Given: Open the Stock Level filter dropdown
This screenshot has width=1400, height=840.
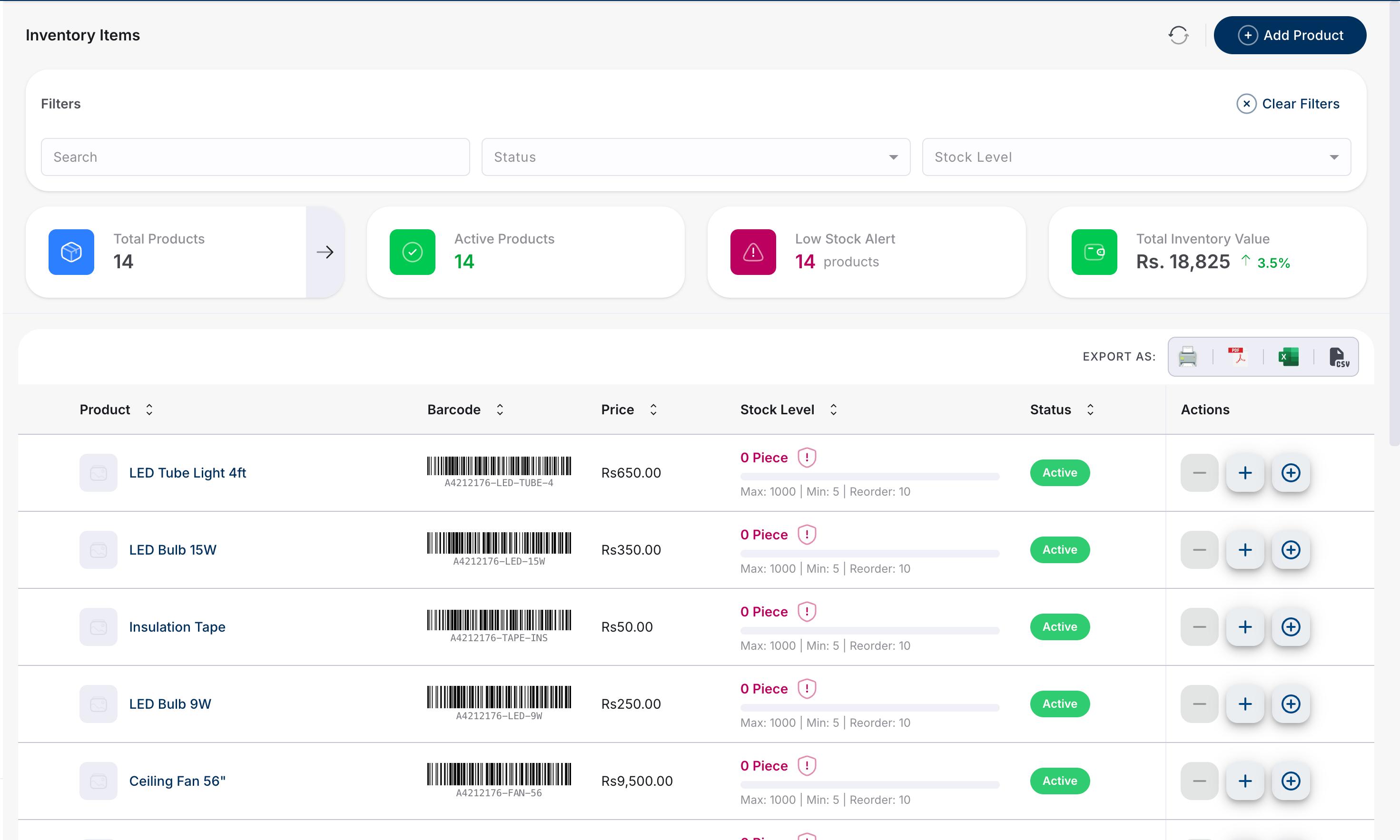Looking at the screenshot, I should (x=1136, y=157).
